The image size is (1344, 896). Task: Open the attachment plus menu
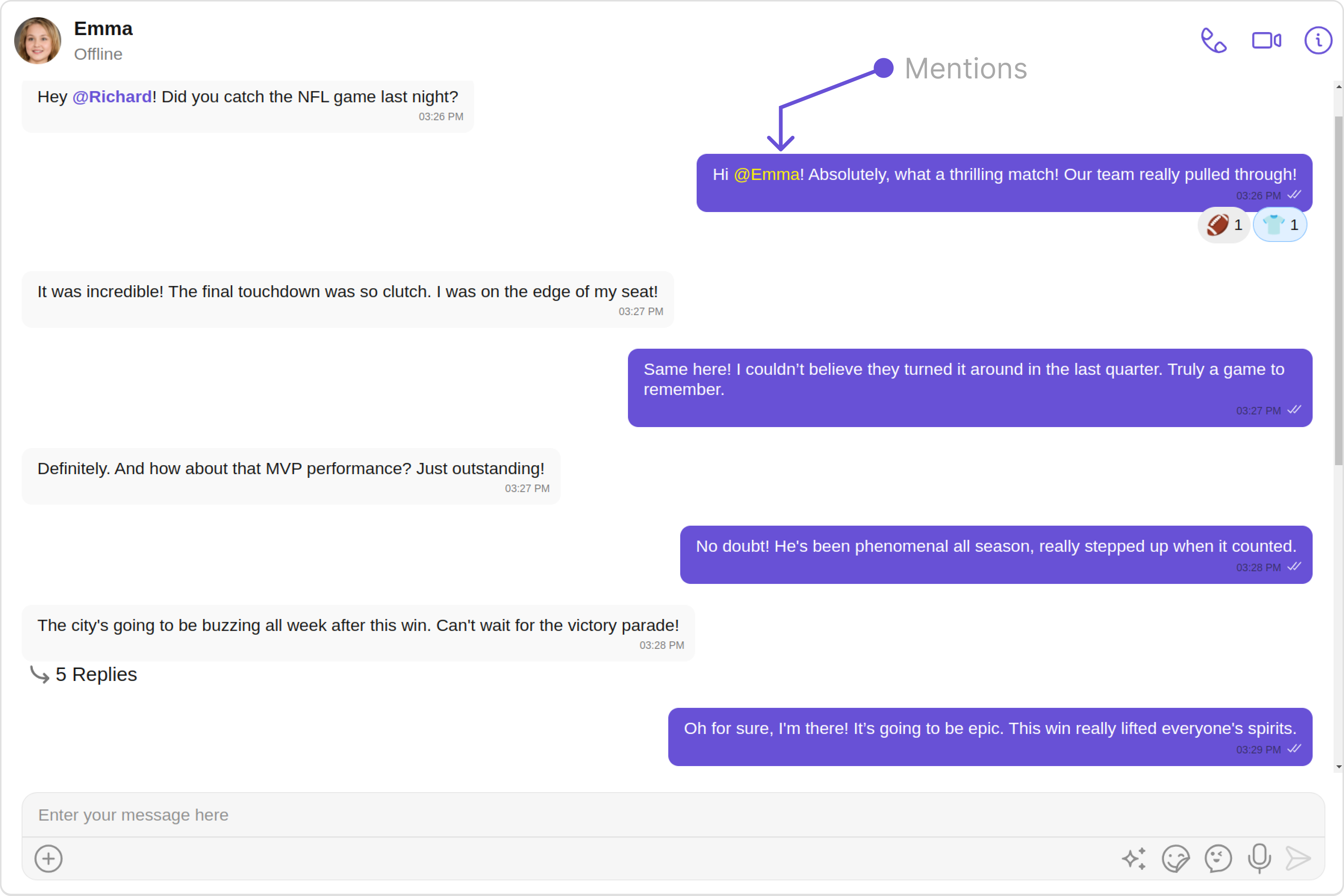(x=49, y=858)
